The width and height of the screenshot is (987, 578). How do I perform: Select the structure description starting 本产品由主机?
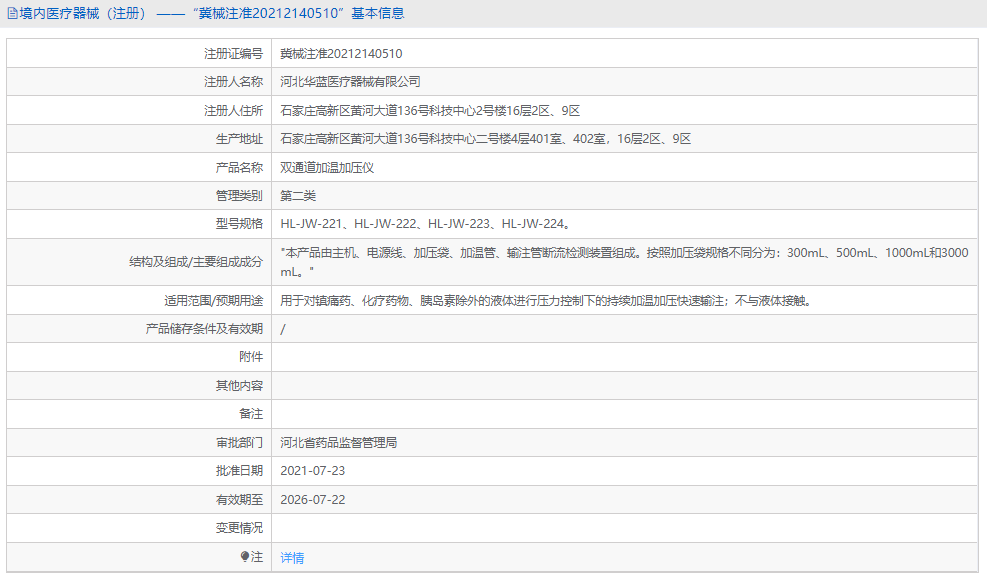pos(624,262)
